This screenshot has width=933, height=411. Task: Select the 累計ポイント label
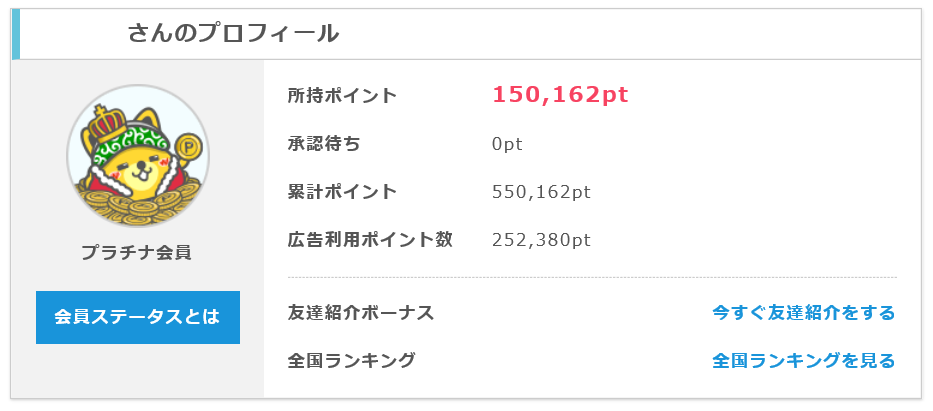coord(342,192)
